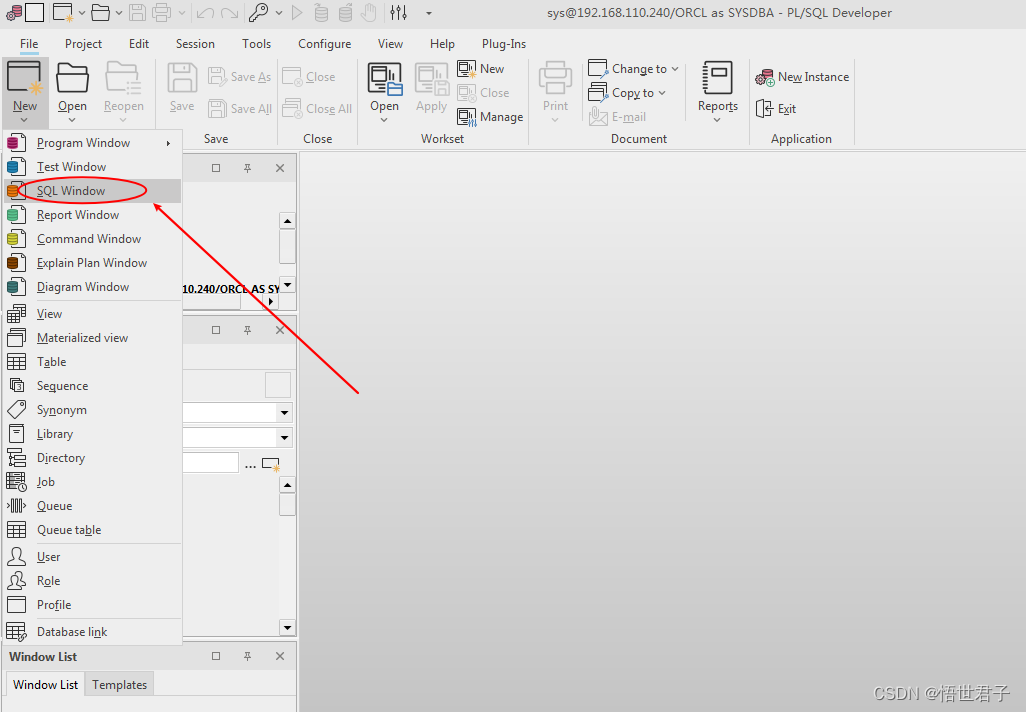
Task: Open the first combo box dropdown in side panel
Action: [x=285, y=412]
